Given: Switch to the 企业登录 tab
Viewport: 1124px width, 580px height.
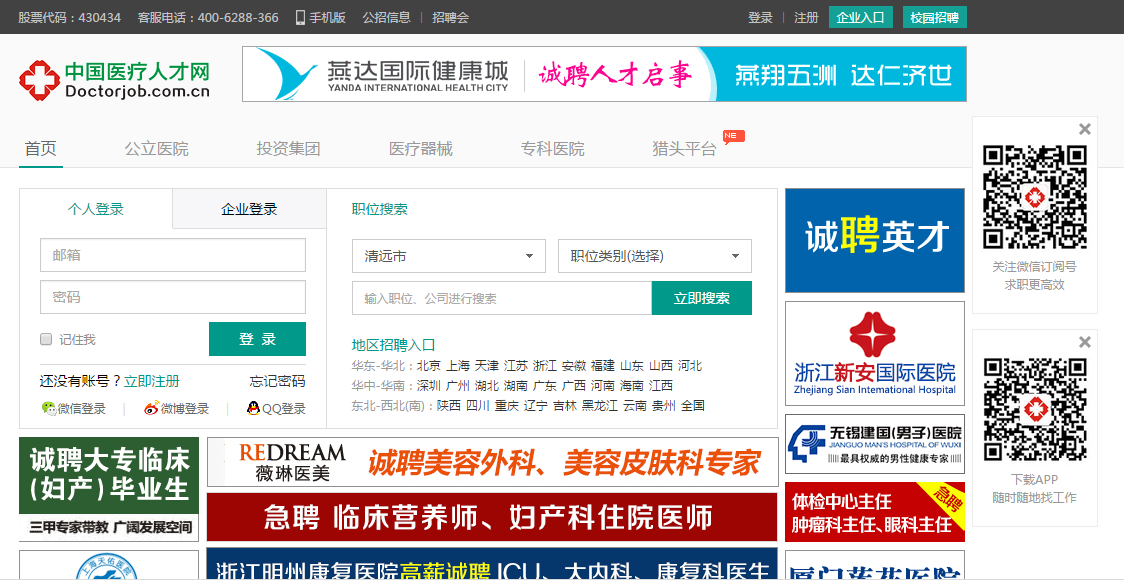Looking at the screenshot, I should (x=249, y=209).
